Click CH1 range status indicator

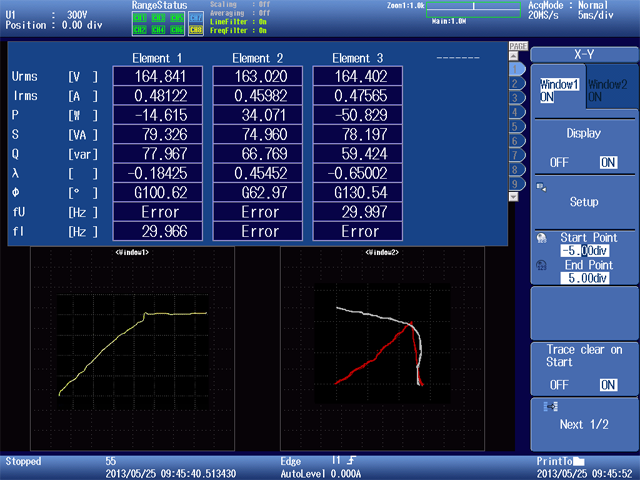coord(140,18)
